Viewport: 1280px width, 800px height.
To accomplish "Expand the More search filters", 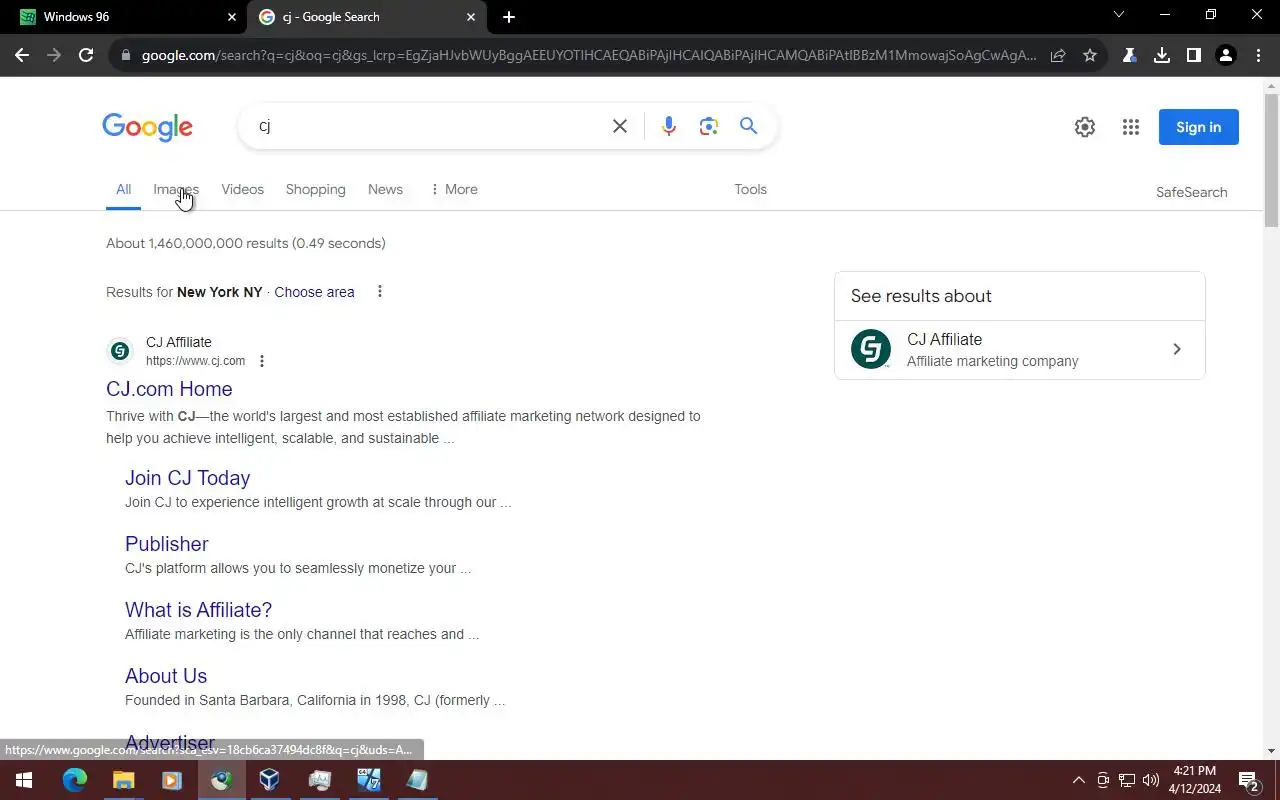I will 453,189.
